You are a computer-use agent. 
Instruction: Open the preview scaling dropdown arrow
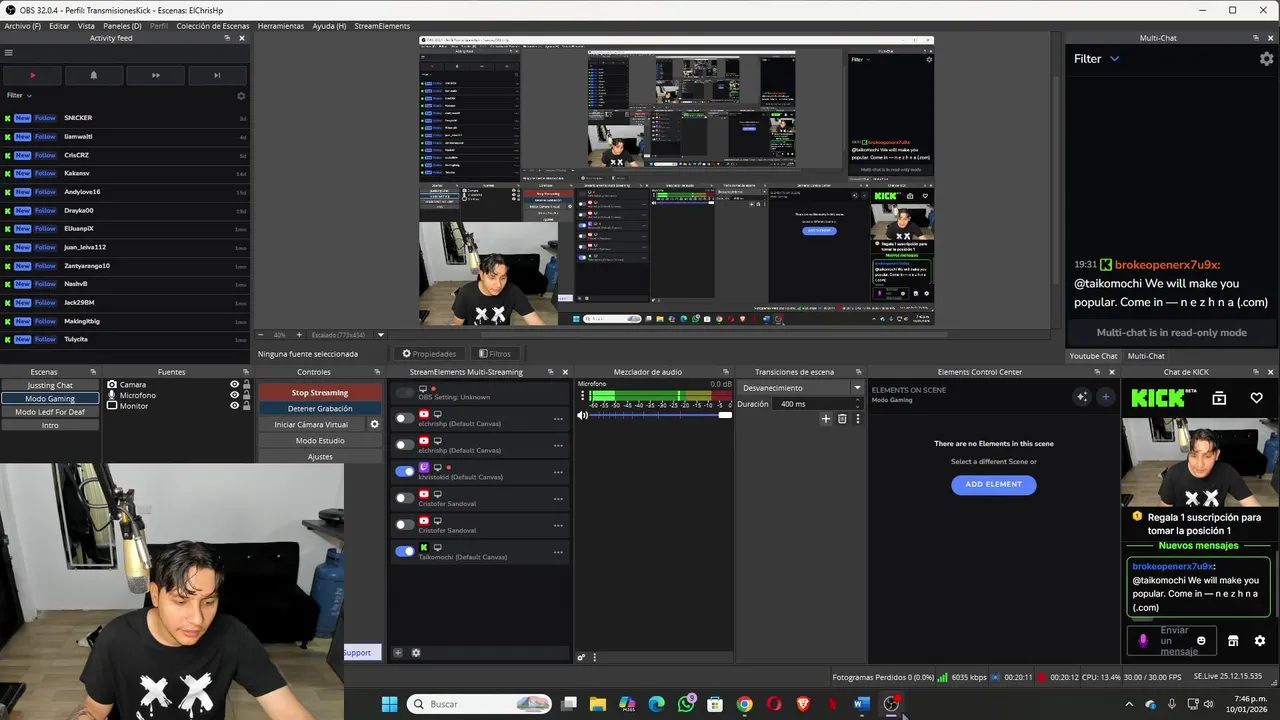[x=380, y=335]
